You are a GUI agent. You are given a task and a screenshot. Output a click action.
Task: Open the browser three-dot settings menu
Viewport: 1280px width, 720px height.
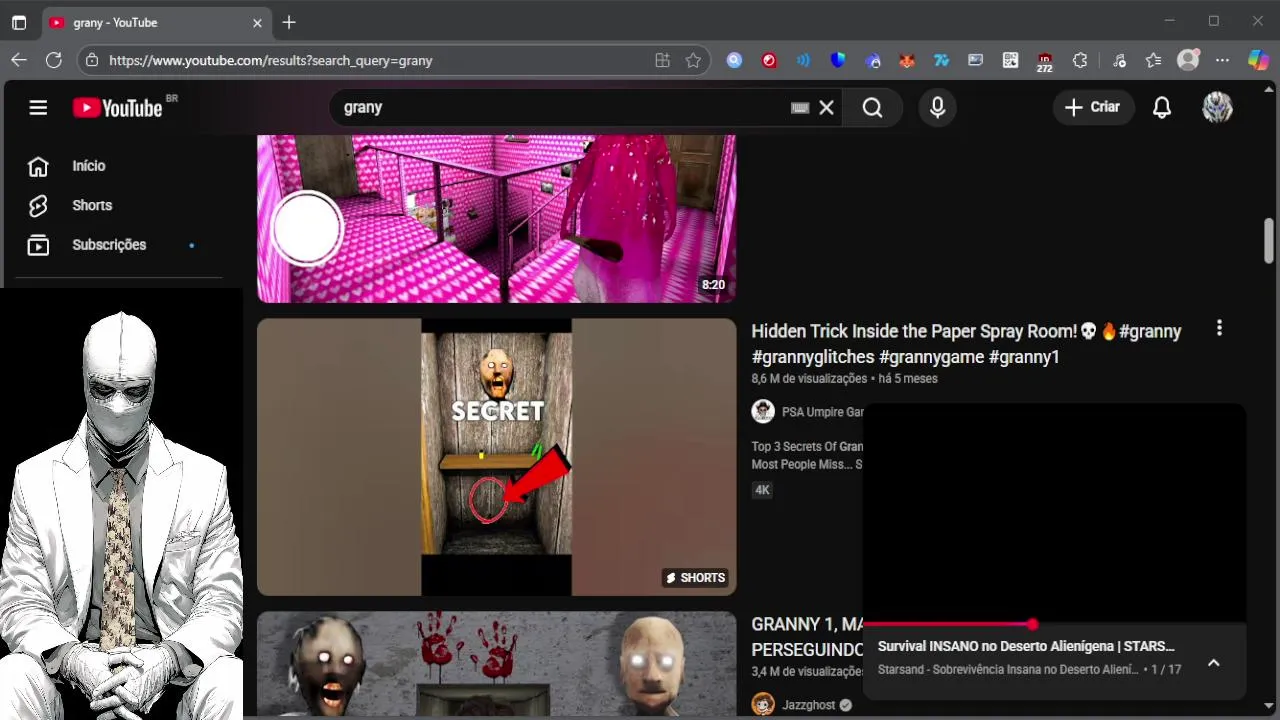(1222, 60)
